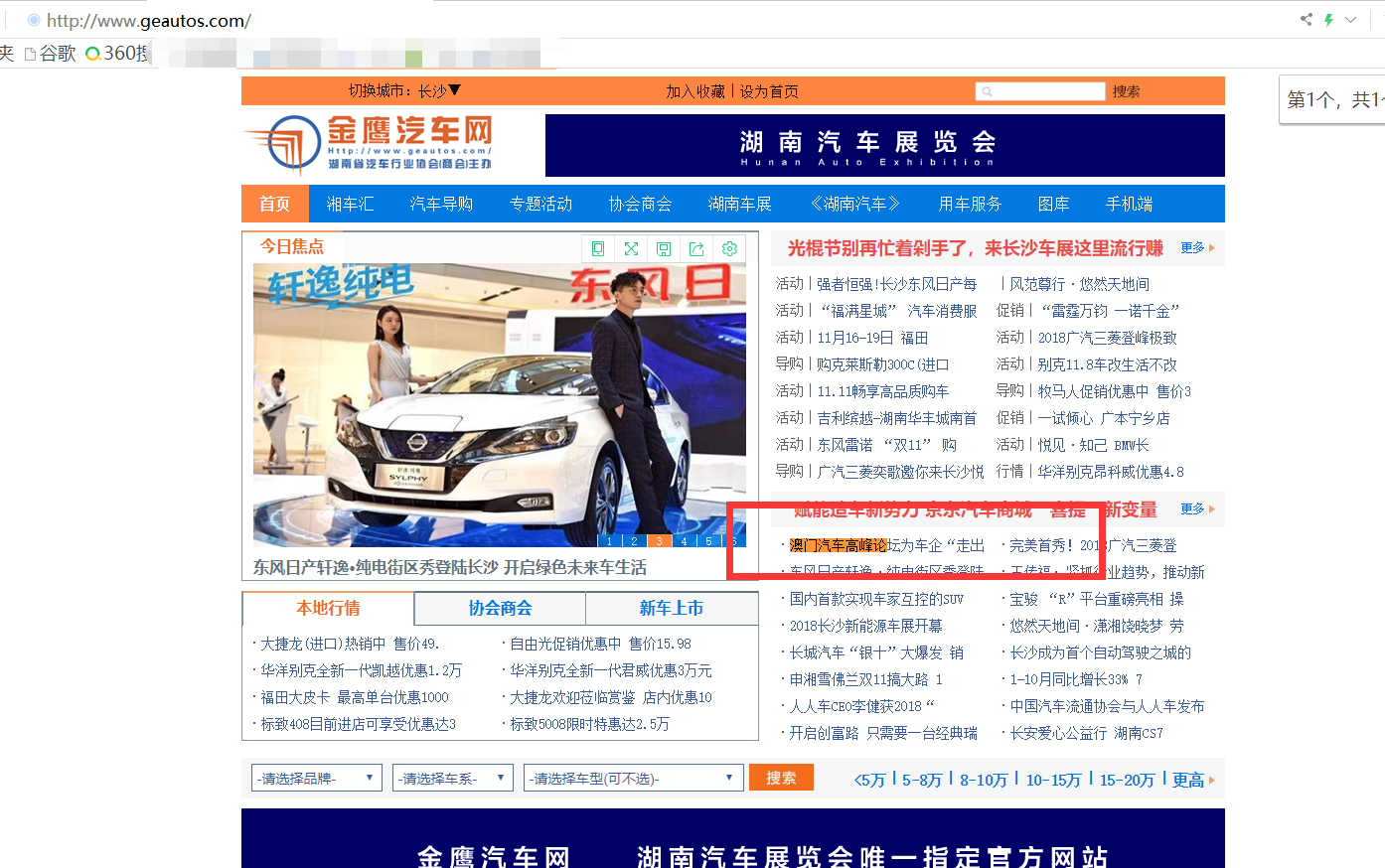Click the 搜索 text next to top search box

coord(1126,91)
